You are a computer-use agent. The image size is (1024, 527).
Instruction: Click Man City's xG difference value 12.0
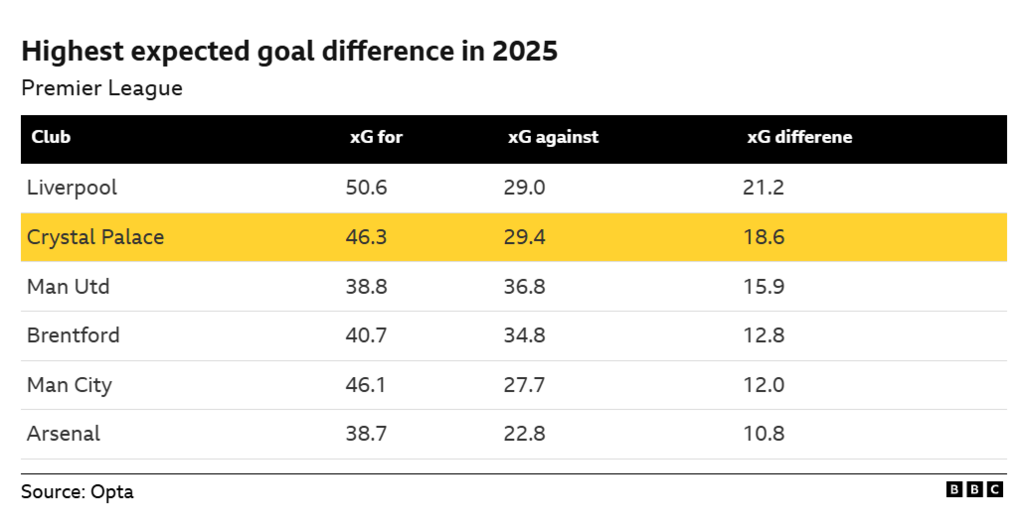765,385
